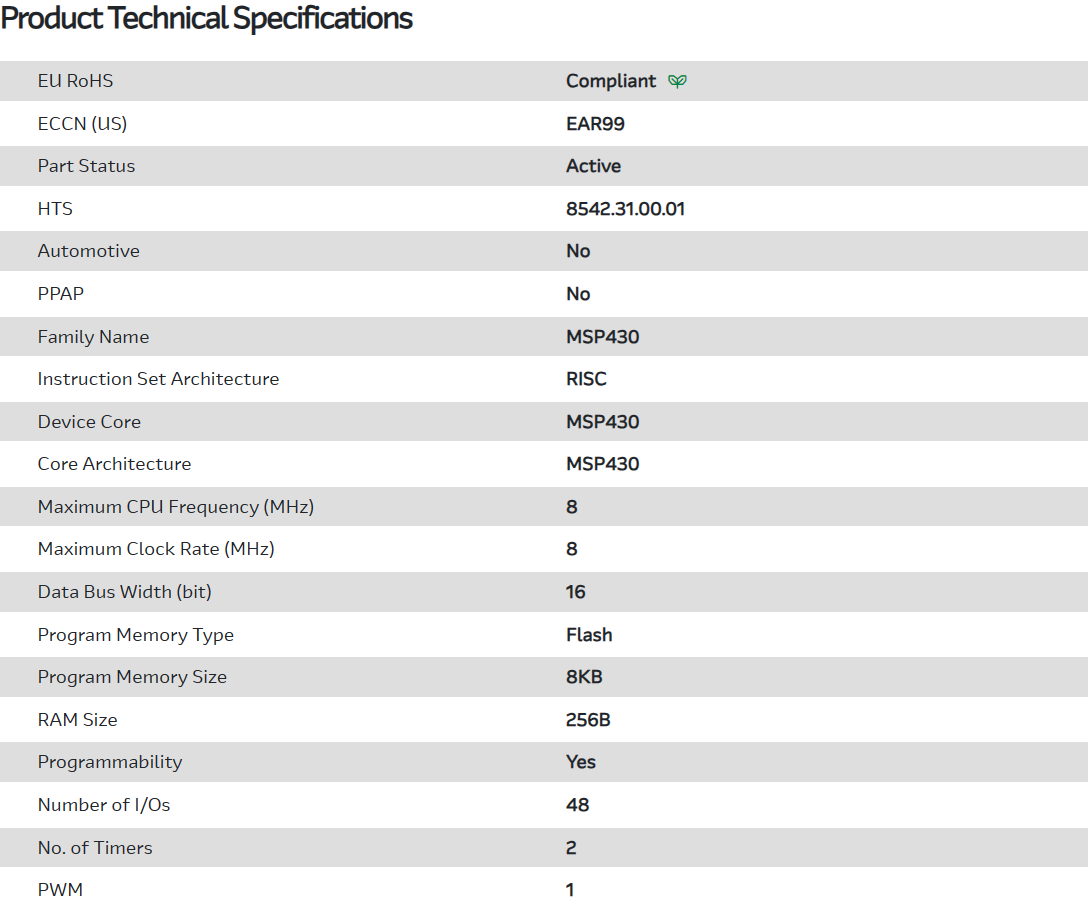This screenshot has height=908, width=1088.
Task: Select the Maximum Clock Rate (MHz) label
Action: click(156, 549)
